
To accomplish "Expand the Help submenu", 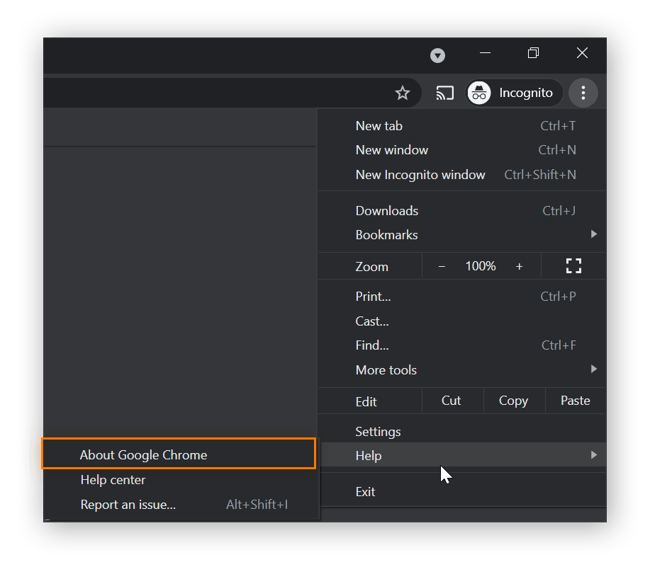I will tap(462, 455).
